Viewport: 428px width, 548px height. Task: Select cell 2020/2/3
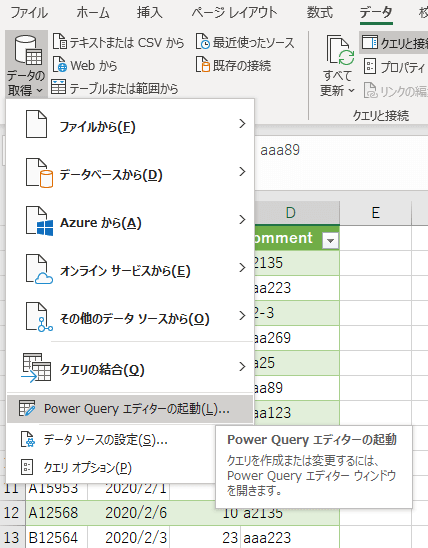[129, 537]
